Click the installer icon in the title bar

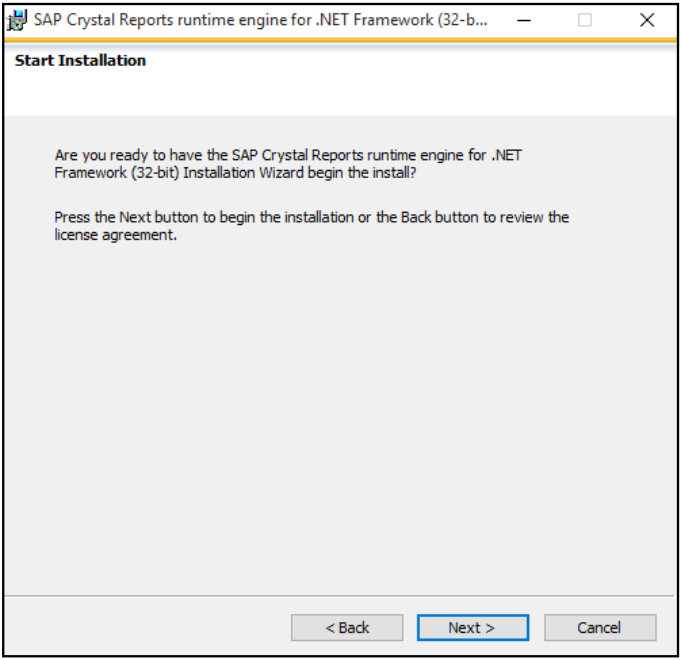pyautogui.click(x=17, y=20)
